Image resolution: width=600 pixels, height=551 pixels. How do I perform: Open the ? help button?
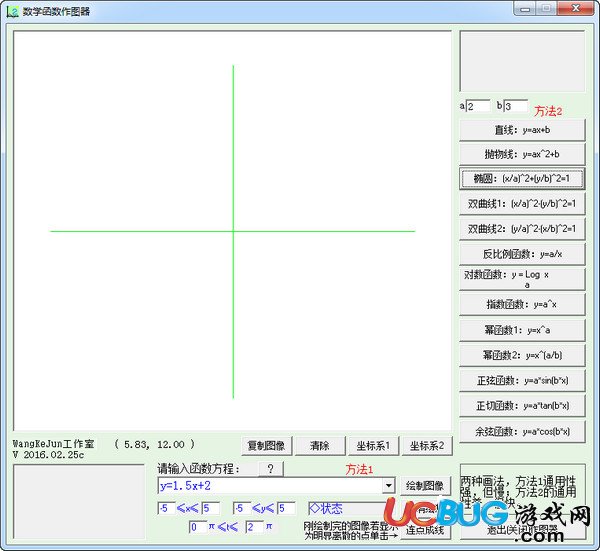(x=271, y=469)
